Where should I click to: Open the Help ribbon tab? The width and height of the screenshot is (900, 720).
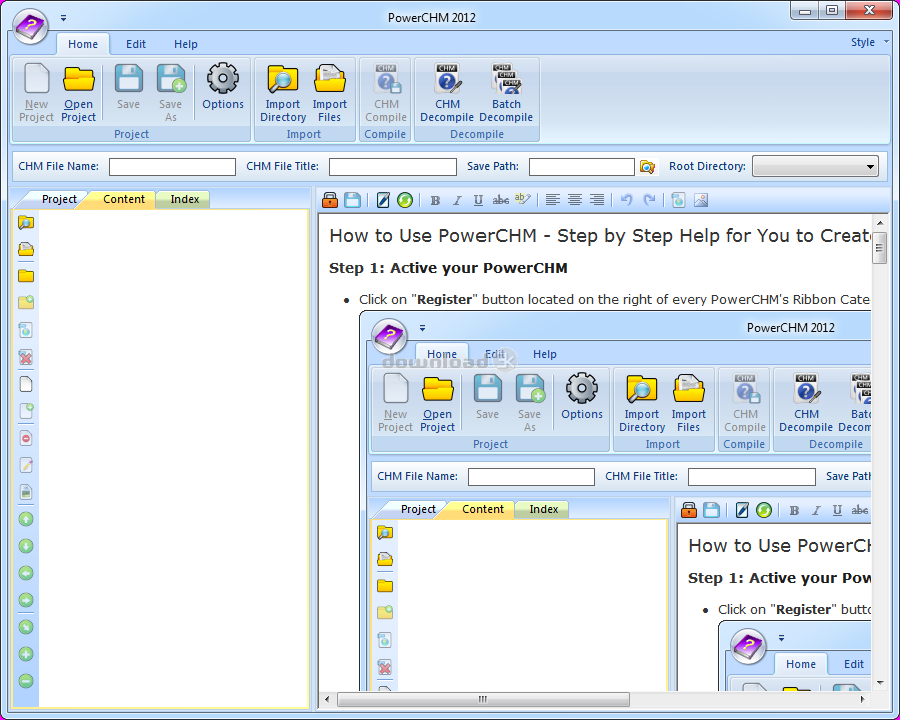pos(186,44)
